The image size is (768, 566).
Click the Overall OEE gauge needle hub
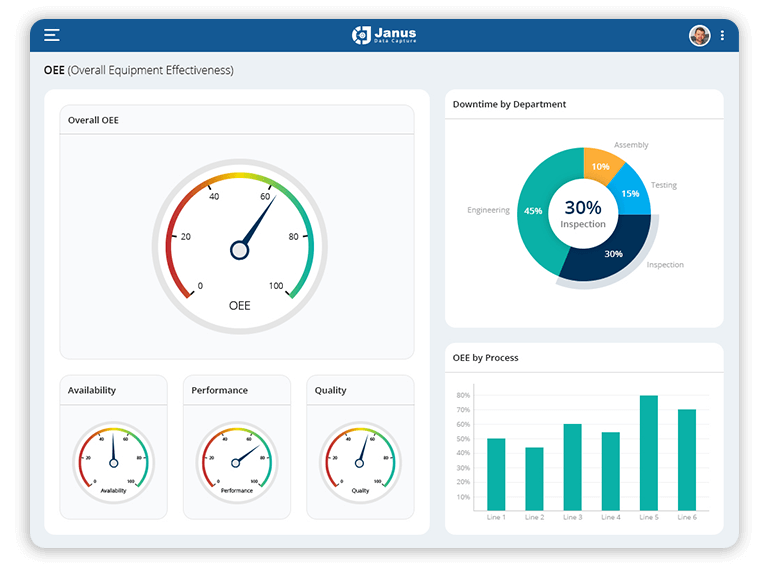(239, 250)
